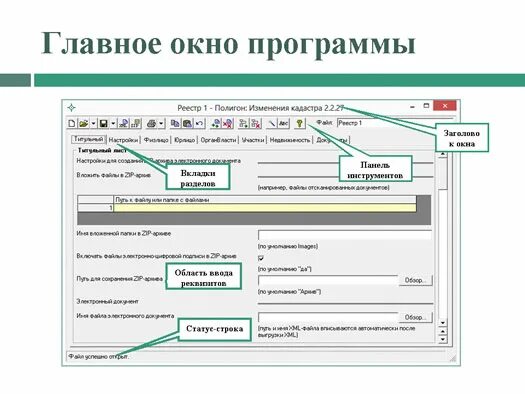The image size is (525, 394).
Task: Expand the dropdown arrow next to Save
Action: tap(113, 124)
